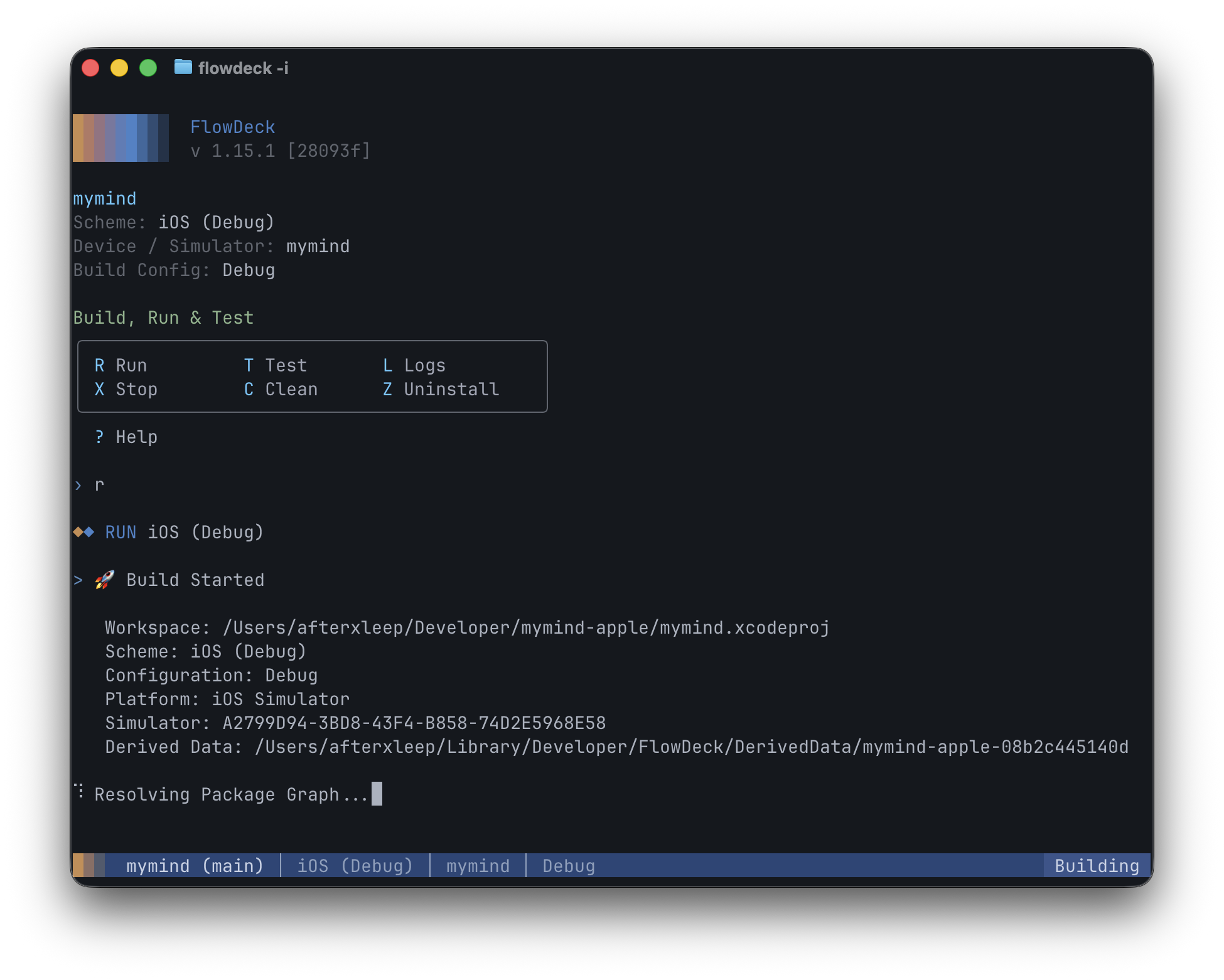Viewport: 1224px width, 980px height.
Task: Click the diamond icons before RUN
Action: (83, 533)
